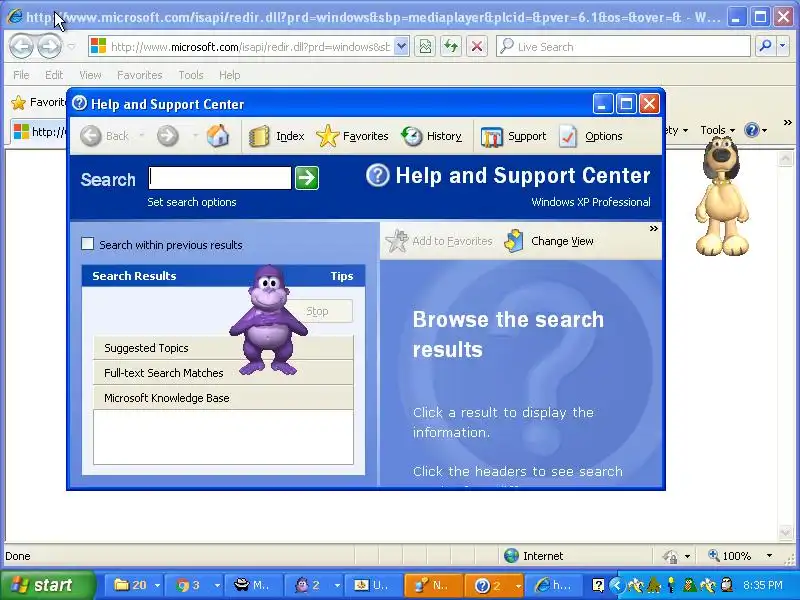Open Live Search provider dropdown arrow
The image size is (800, 600).
pos(783,46)
